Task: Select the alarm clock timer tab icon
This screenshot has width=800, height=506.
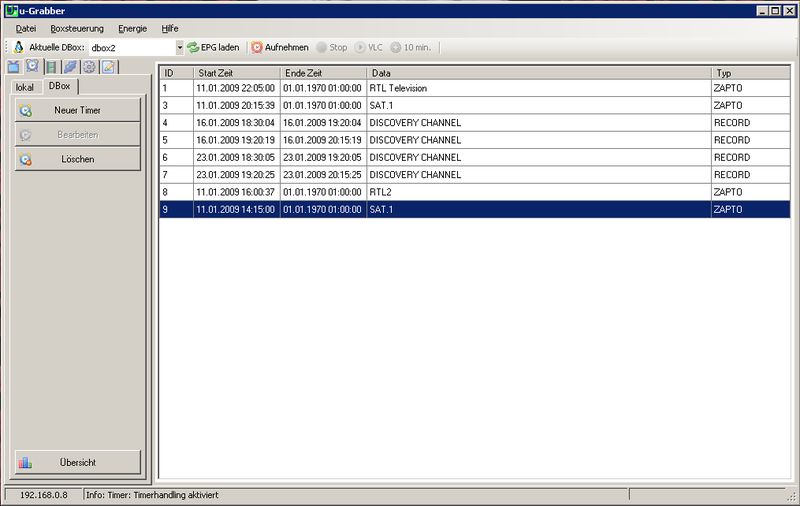Action: [33, 67]
